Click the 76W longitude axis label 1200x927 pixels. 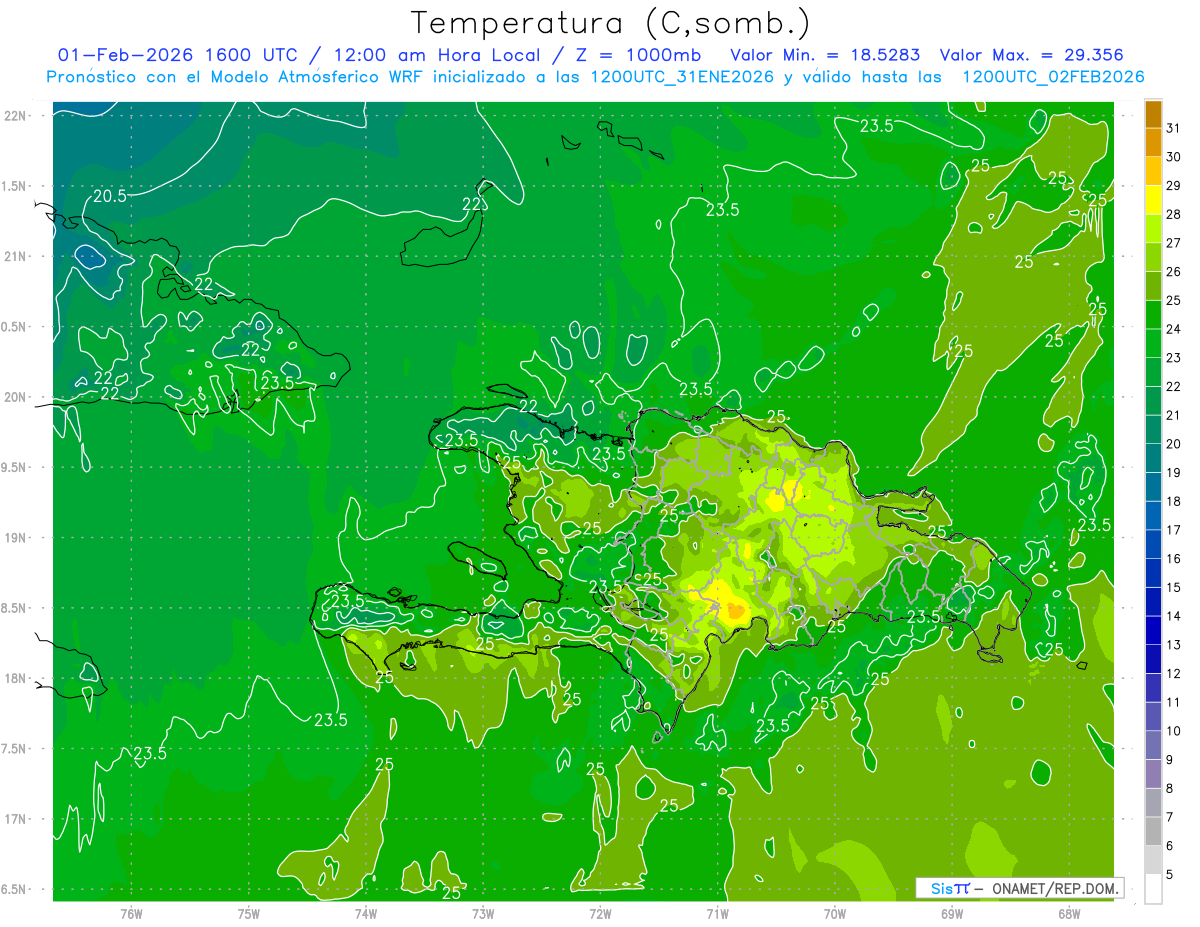click(131, 913)
